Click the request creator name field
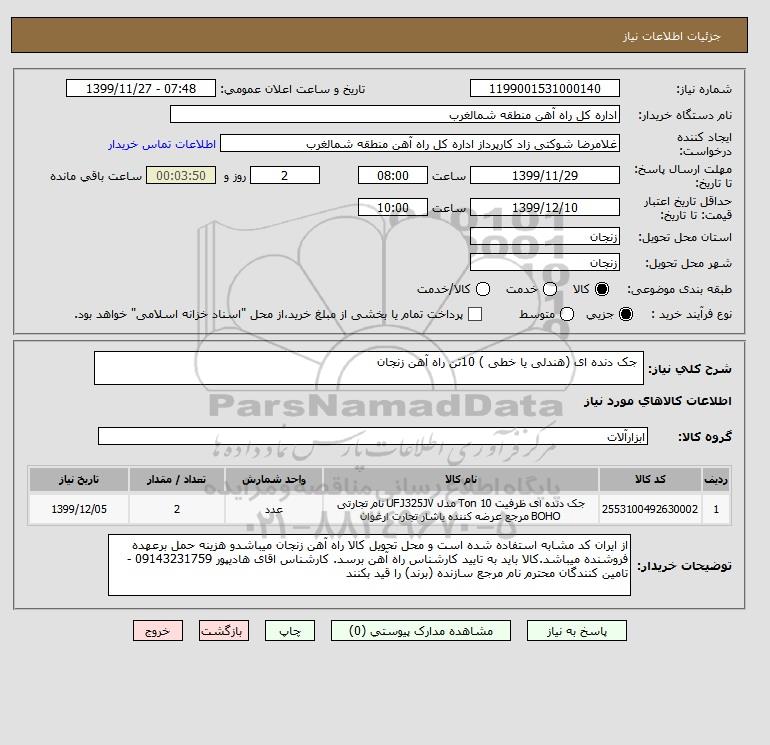The image size is (770, 745). click(x=420, y=144)
